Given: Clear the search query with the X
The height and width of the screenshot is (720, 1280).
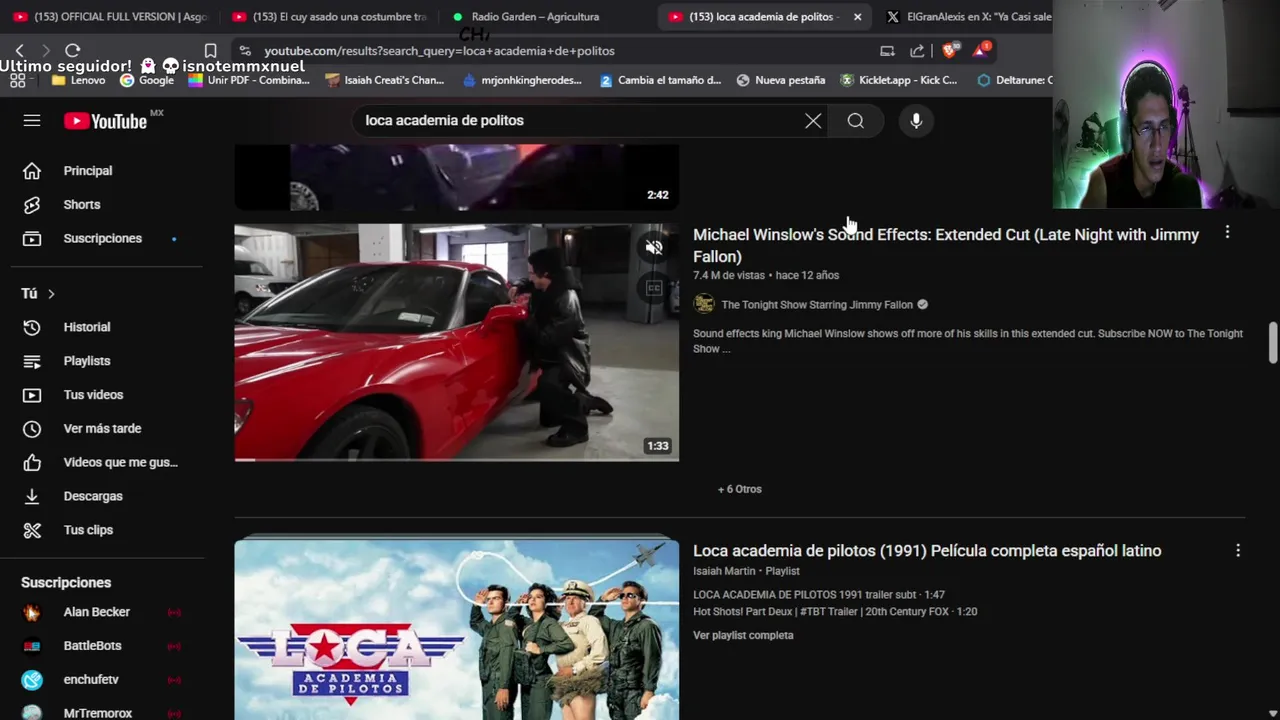Looking at the screenshot, I should [x=813, y=121].
